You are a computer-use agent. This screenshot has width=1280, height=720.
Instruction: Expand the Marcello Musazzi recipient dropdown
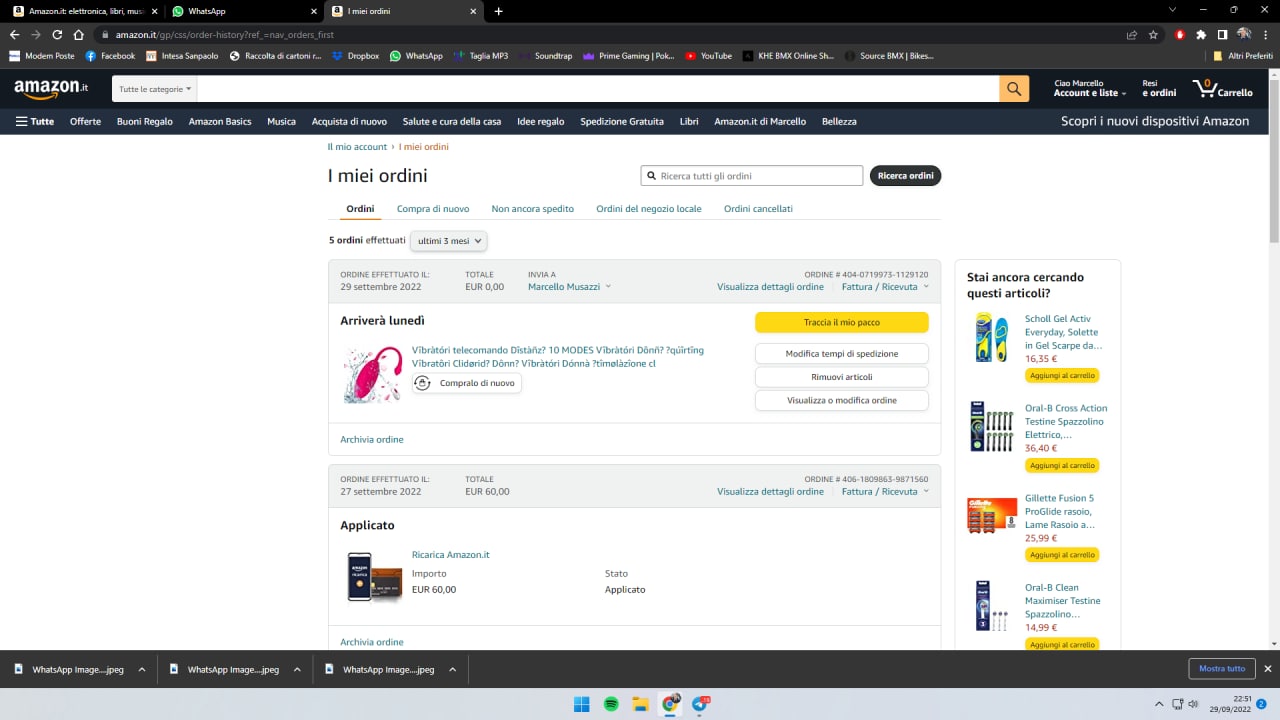click(569, 287)
